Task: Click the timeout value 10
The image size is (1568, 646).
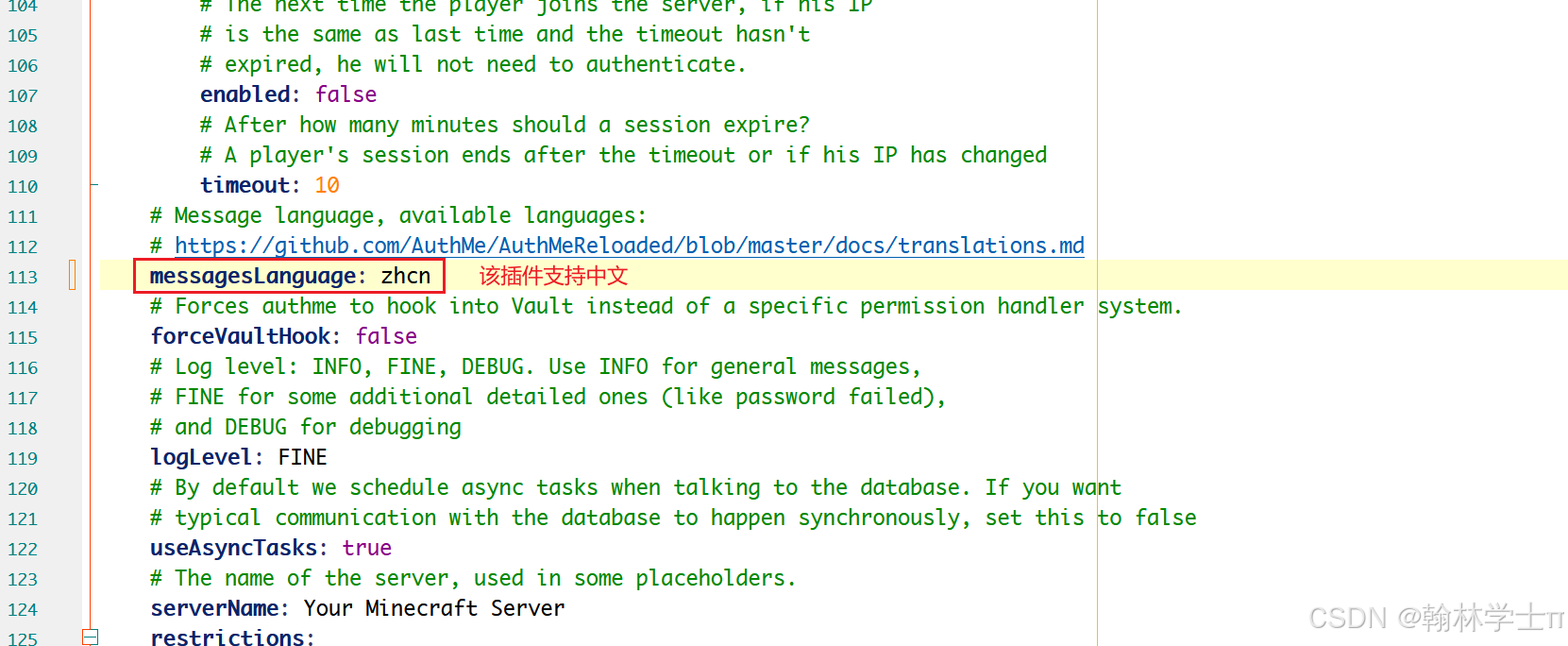Action: pyautogui.click(x=327, y=185)
